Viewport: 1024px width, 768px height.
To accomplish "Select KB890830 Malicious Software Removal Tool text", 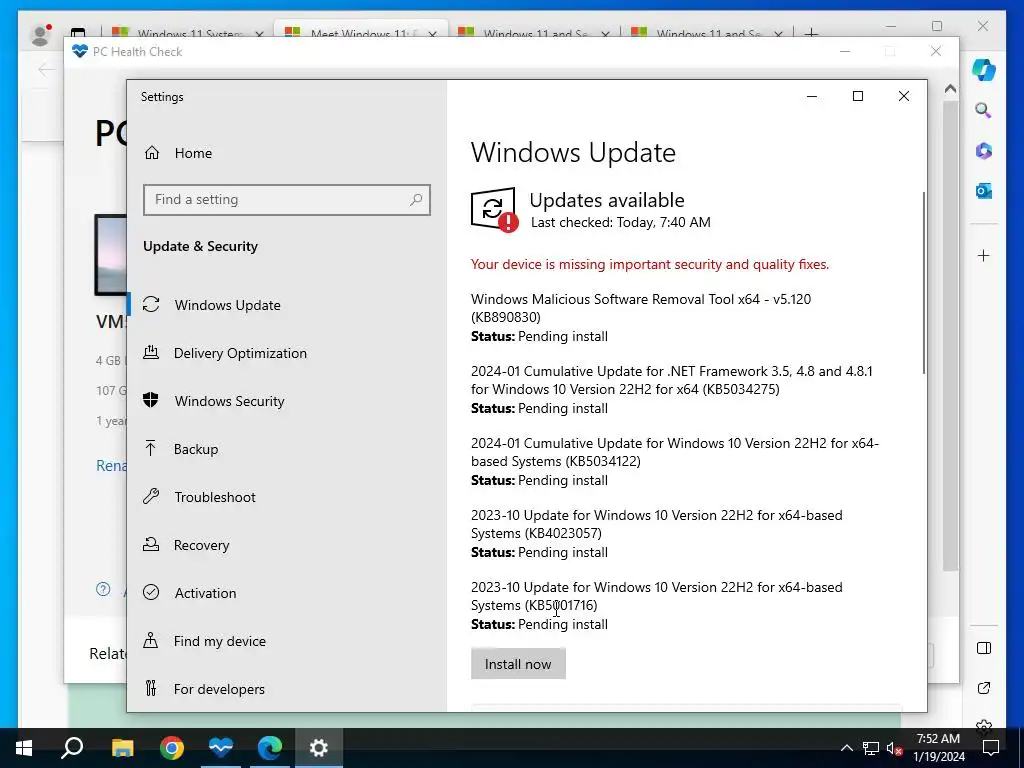I will [641, 308].
